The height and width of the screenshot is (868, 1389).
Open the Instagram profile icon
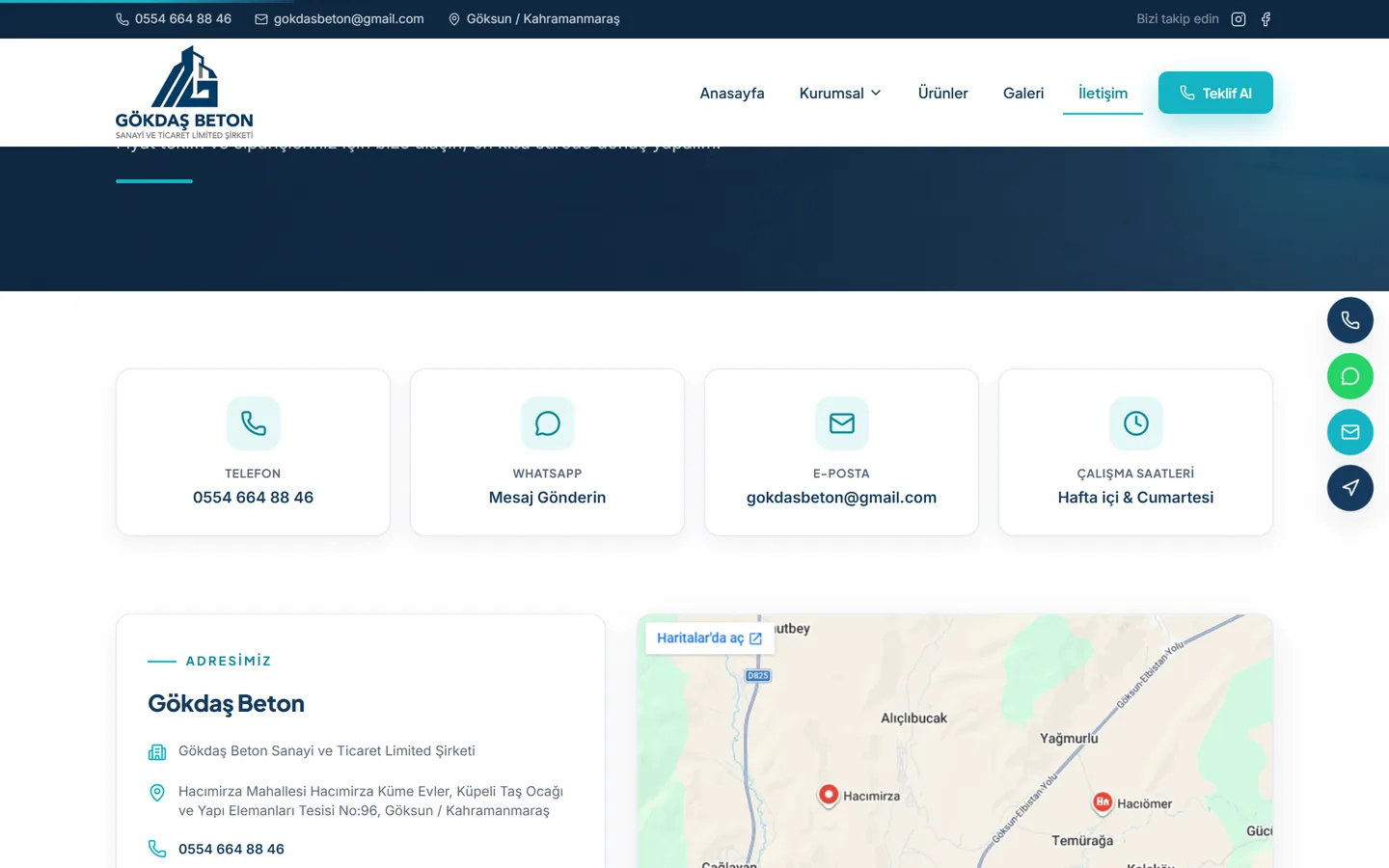click(x=1239, y=19)
